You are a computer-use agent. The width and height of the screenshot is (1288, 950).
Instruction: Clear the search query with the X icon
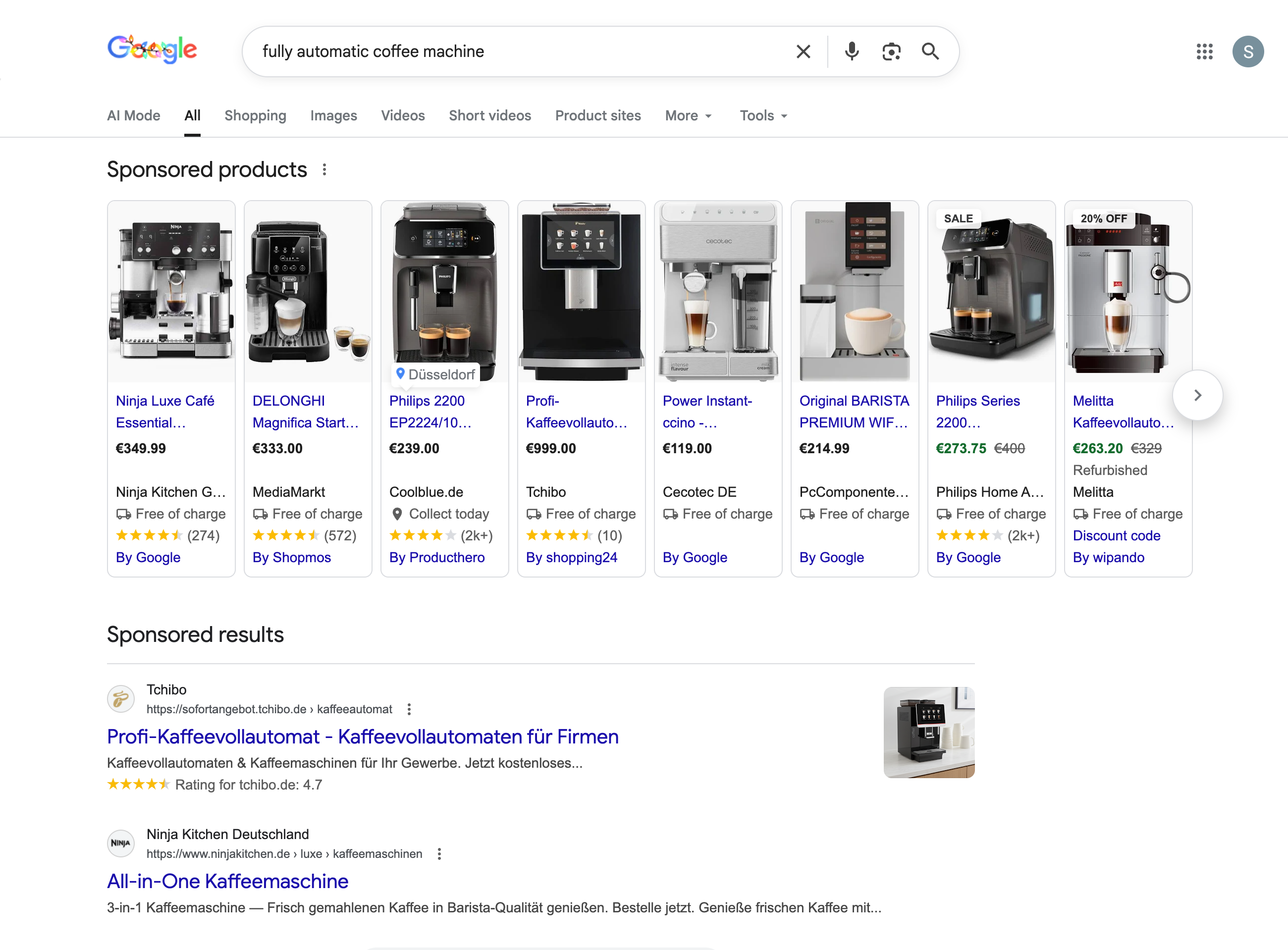click(x=804, y=51)
